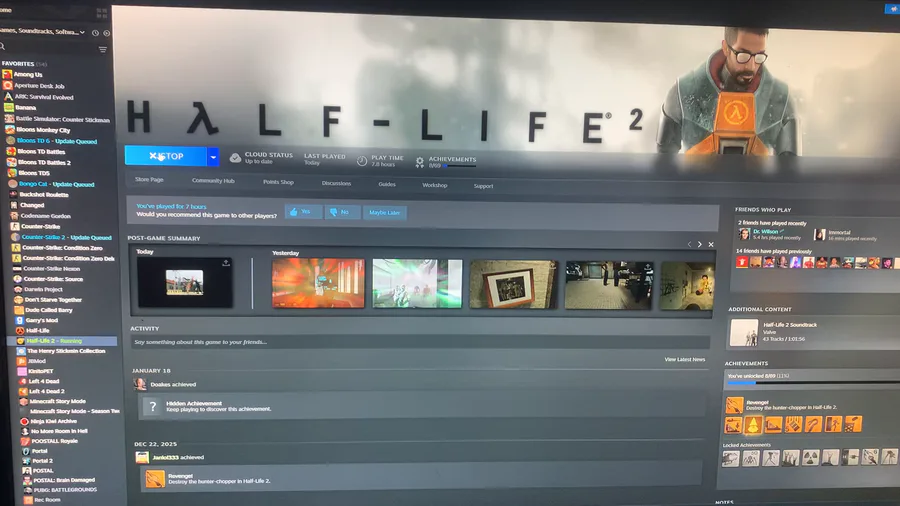Open the library filter dropdown
This screenshot has height=506, width=900.
43,32
